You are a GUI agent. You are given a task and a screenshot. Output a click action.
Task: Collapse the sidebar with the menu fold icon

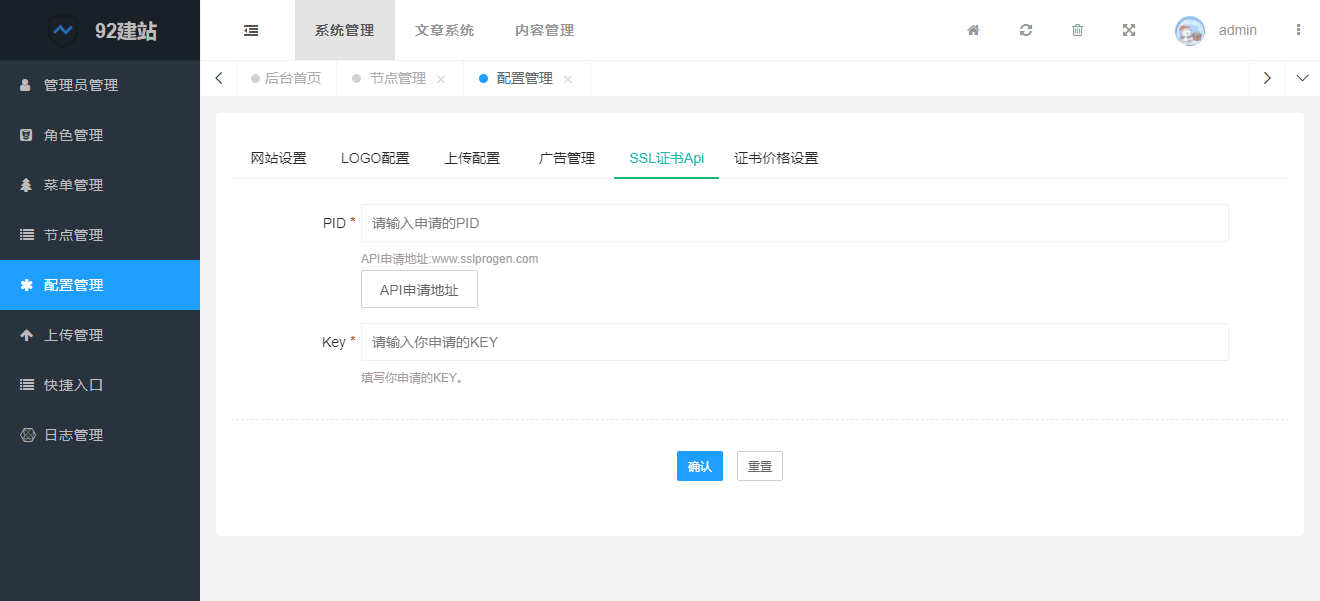pyautogui.click(x=251, y=30)
